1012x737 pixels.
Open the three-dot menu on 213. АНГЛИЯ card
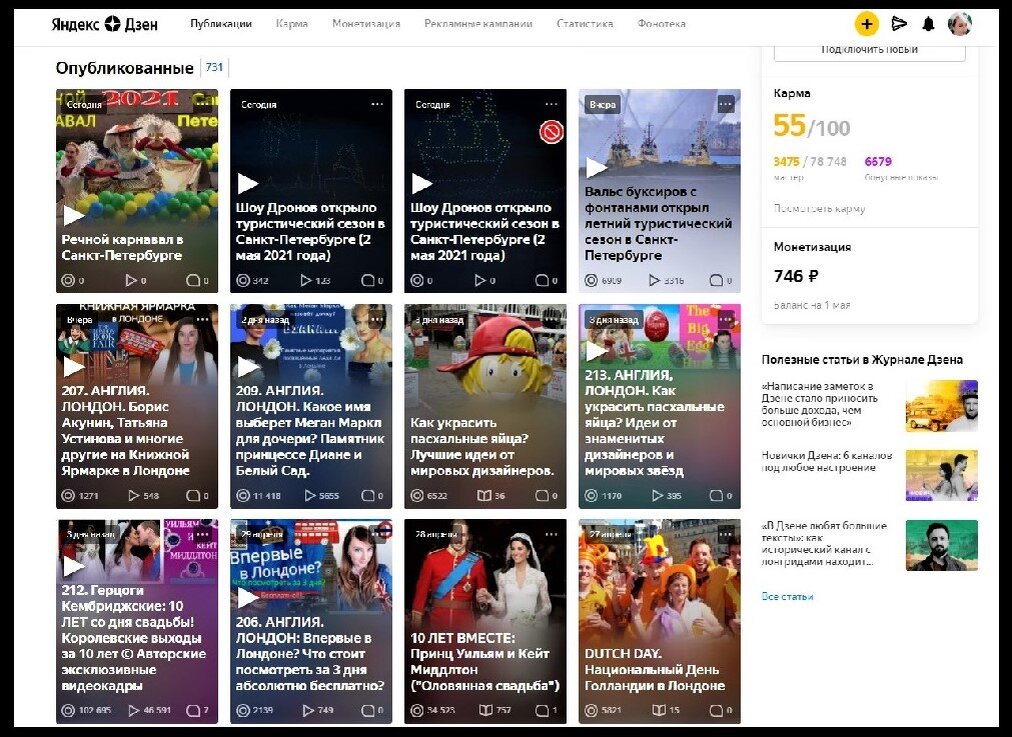(x=725, y=319)
